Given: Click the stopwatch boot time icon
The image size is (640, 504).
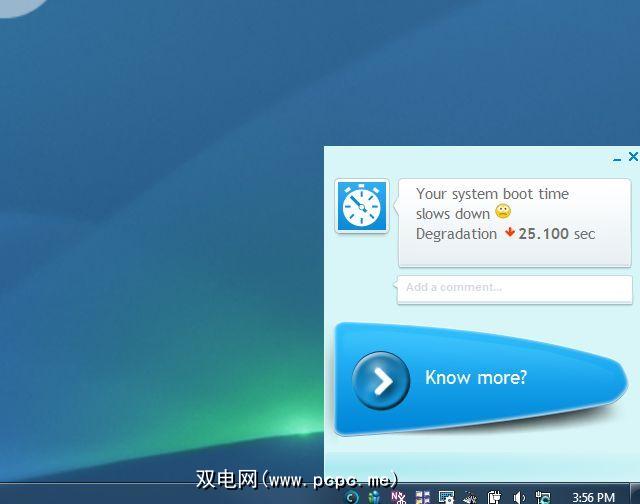Looking at the screenshot, I should coord(362,206).
